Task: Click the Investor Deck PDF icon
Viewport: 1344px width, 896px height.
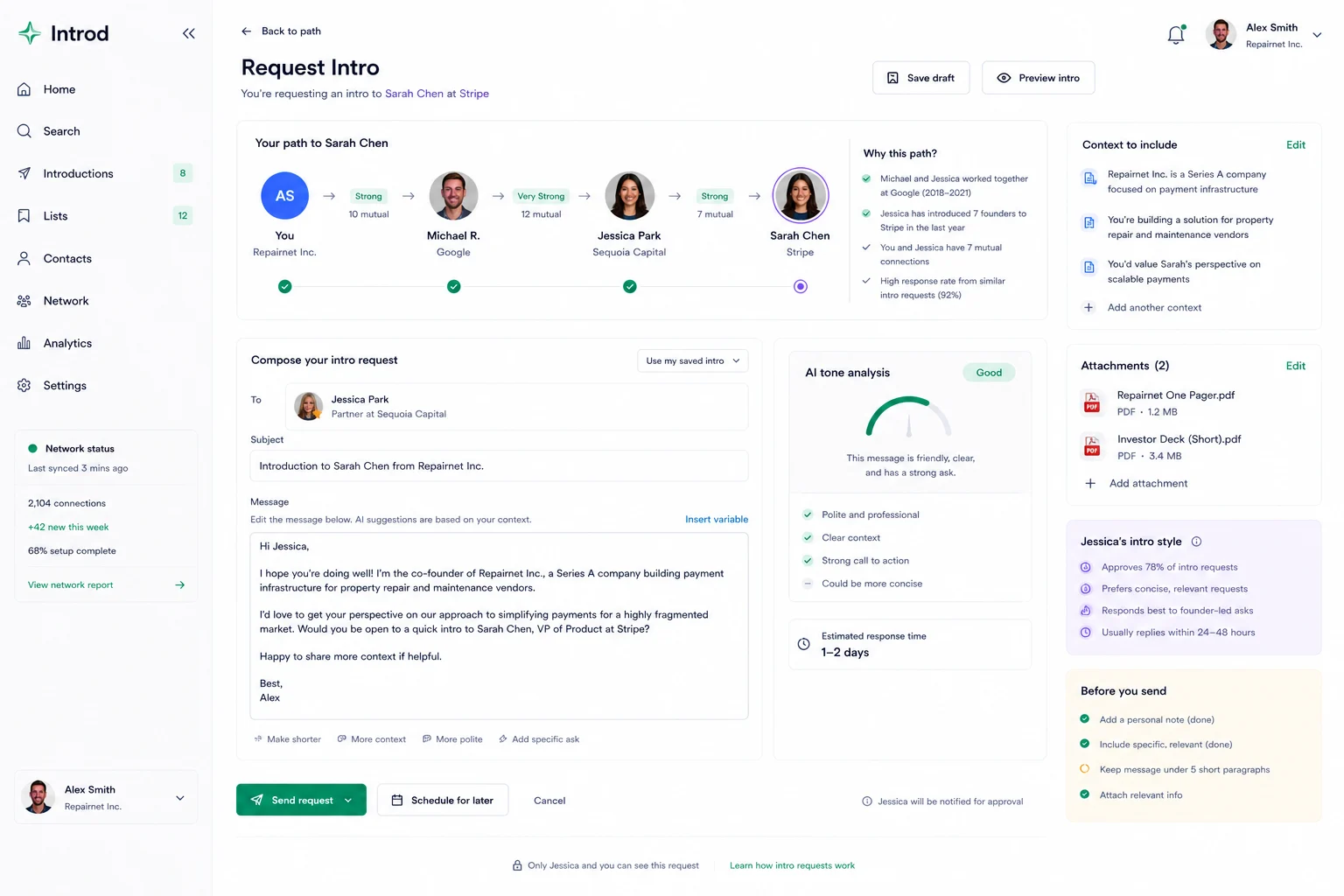Action: pos(1092,446)
